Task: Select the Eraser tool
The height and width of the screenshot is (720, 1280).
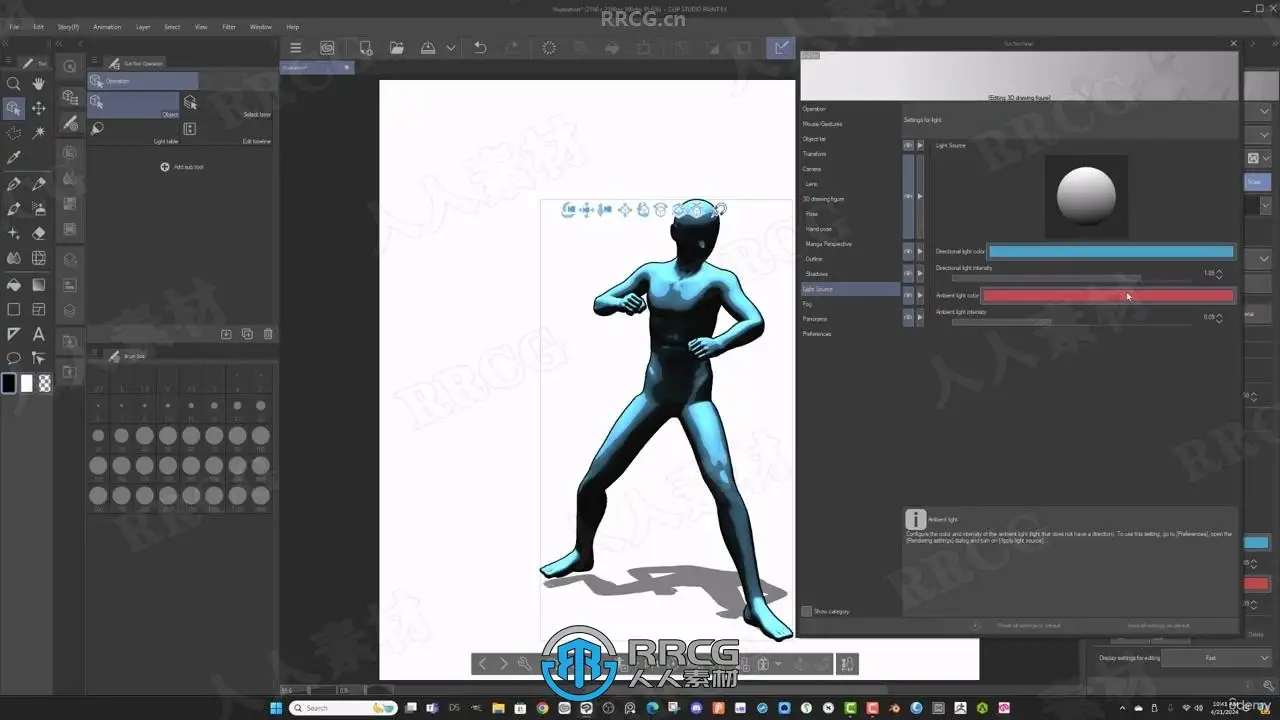Action: (39, 233)
